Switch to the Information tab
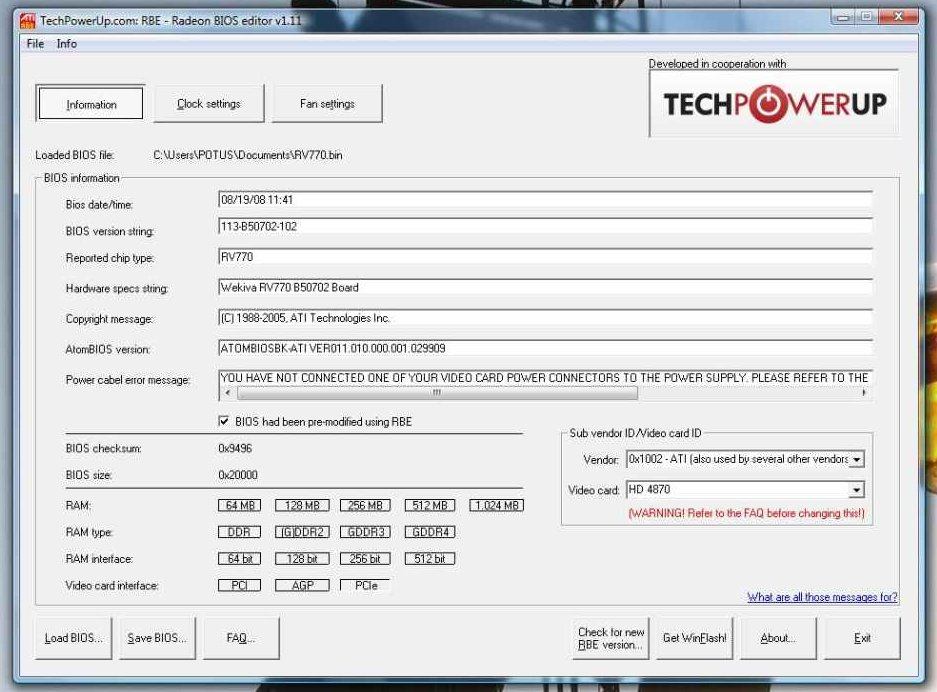 [91, 104]
